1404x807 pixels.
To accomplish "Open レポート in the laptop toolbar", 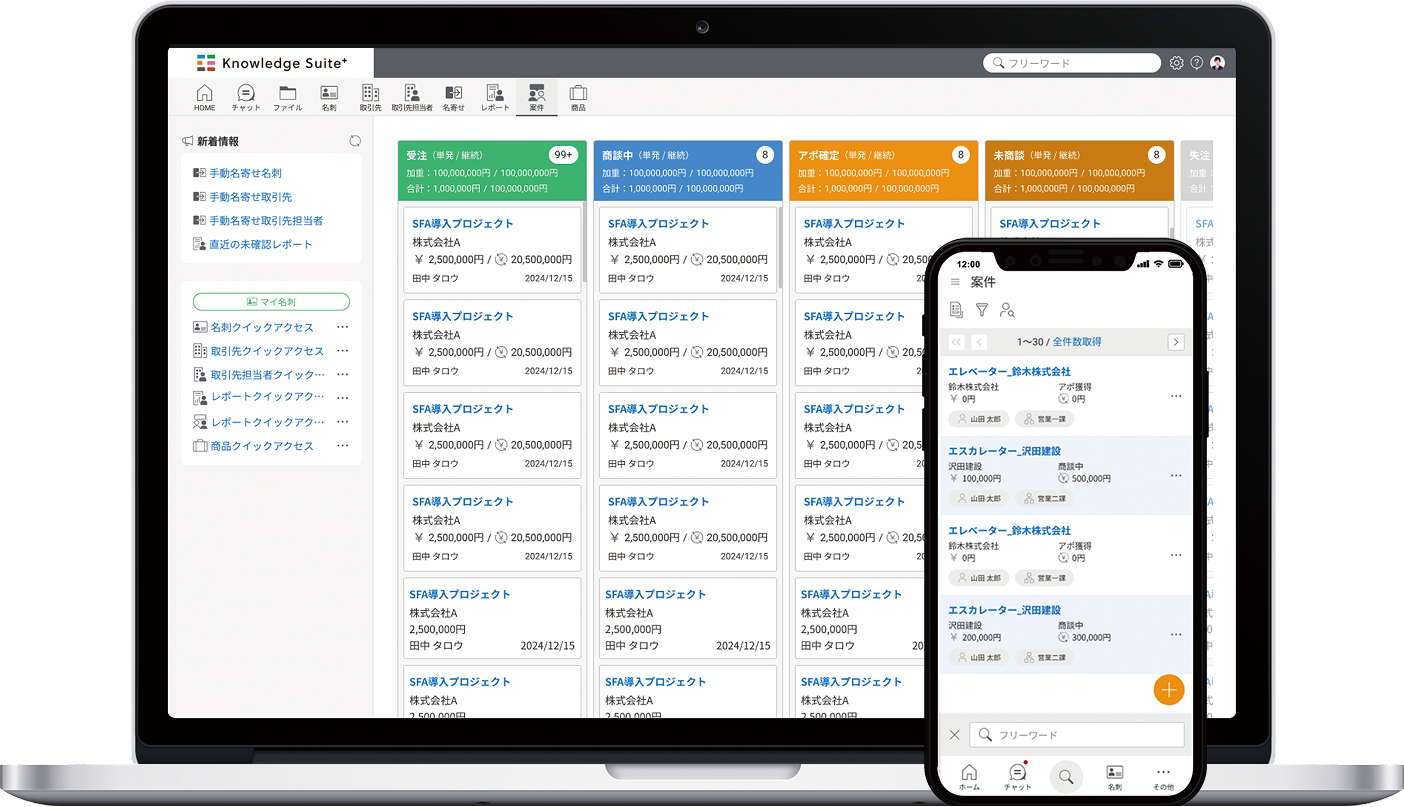I will pyautogui.click(x=495, y=97).
